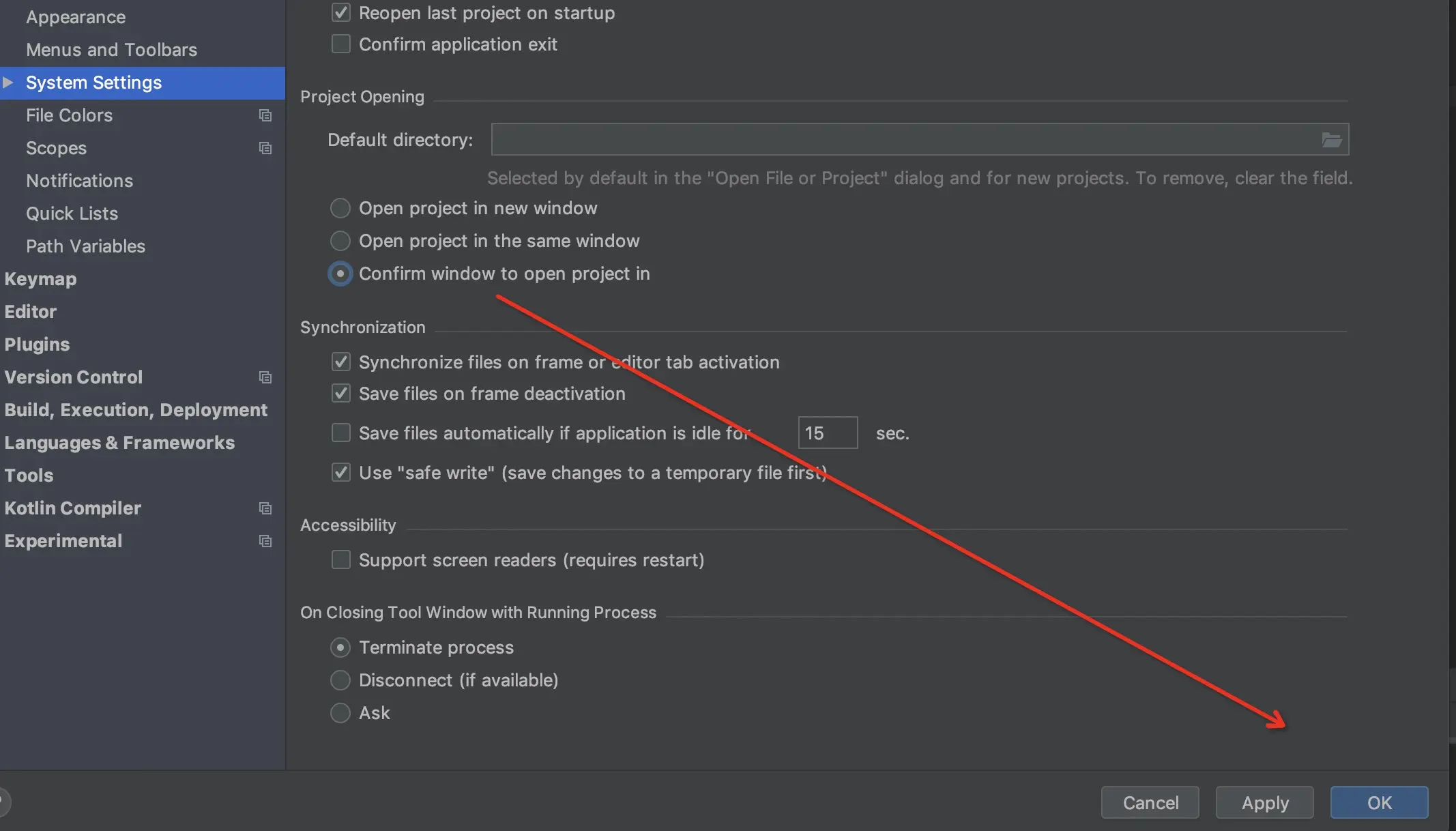
Task: Collapse the System Settings tree arrow
Action: [8, 83]
